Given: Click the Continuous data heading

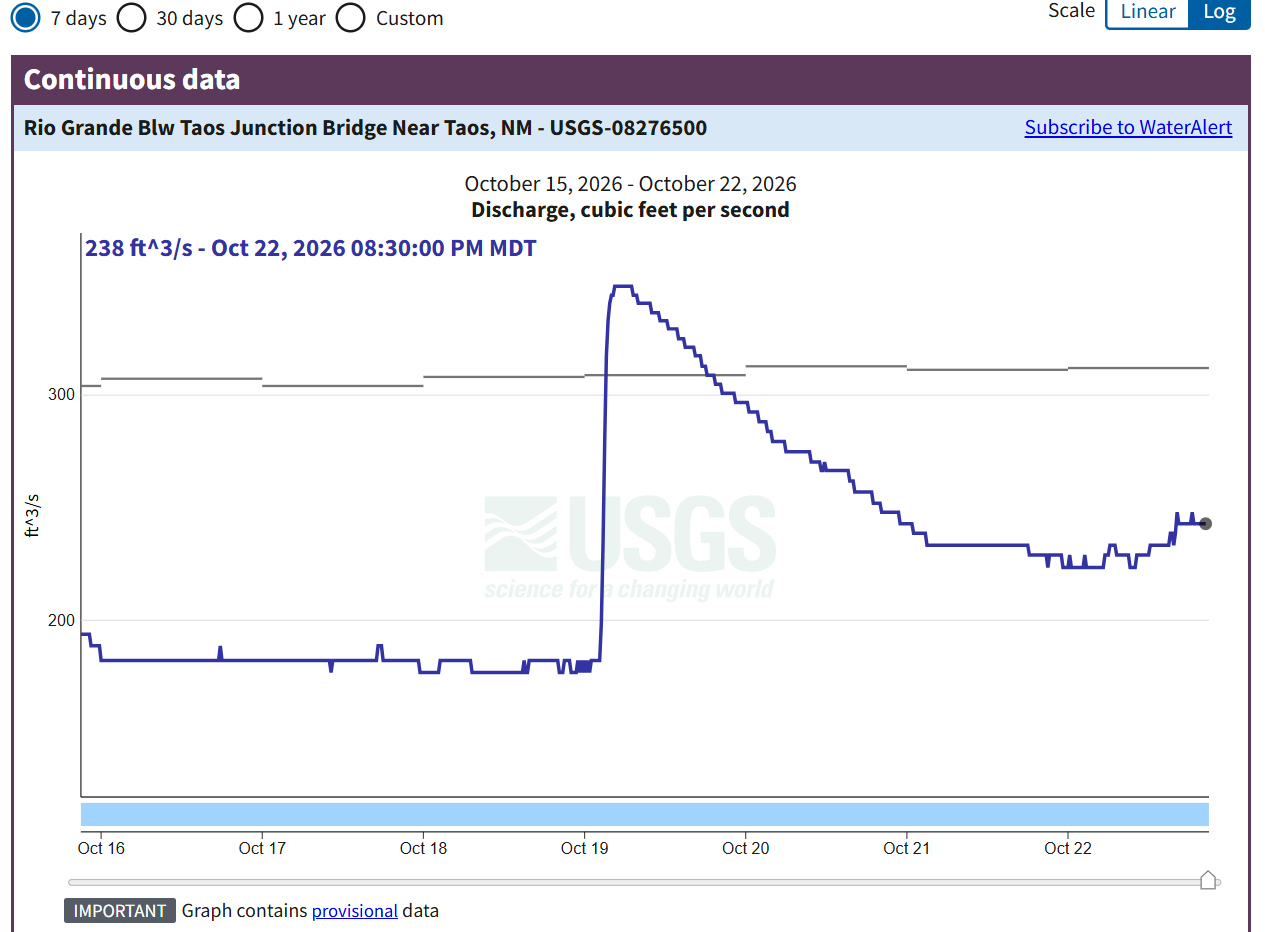Looking at the screenshot, I should 132,80.
